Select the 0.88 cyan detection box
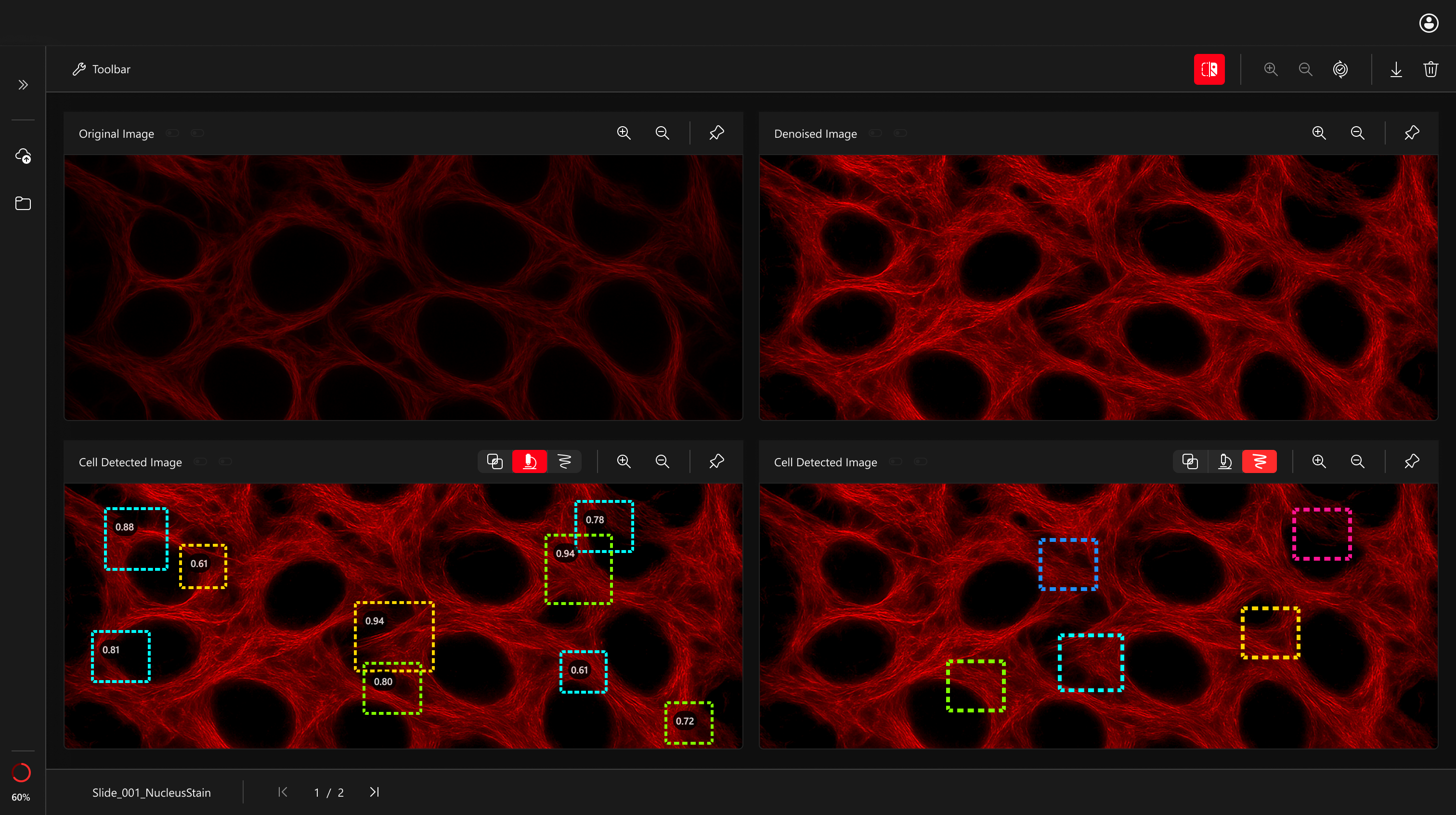This screenshot has height=815, width=1456. pos(136,539)
